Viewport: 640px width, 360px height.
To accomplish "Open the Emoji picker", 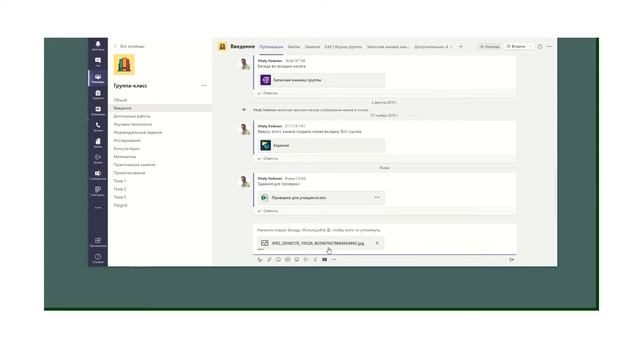I will tap(278, 260).
